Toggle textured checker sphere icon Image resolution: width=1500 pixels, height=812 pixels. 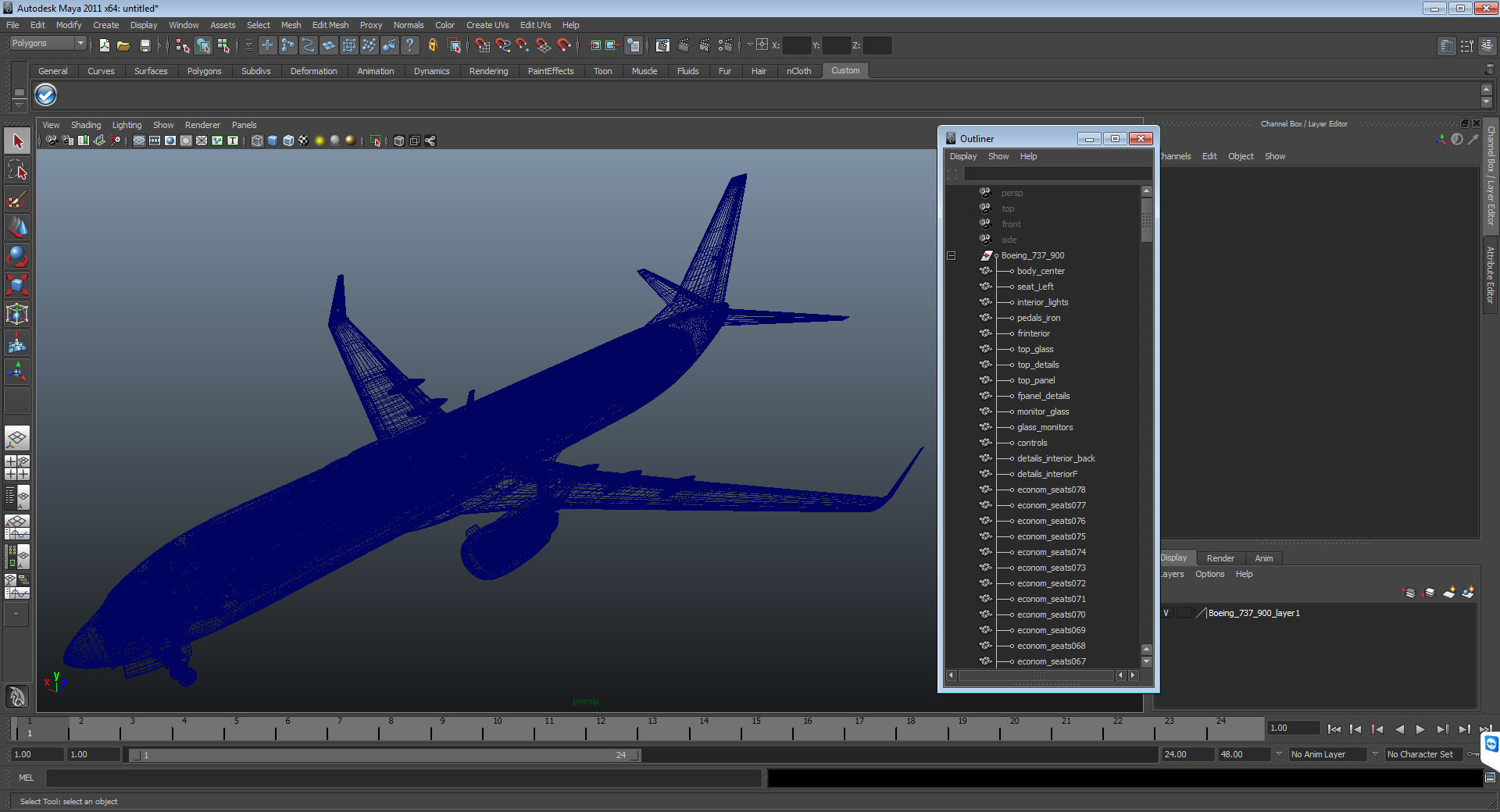pyautogui.click(x=304, y=141)
